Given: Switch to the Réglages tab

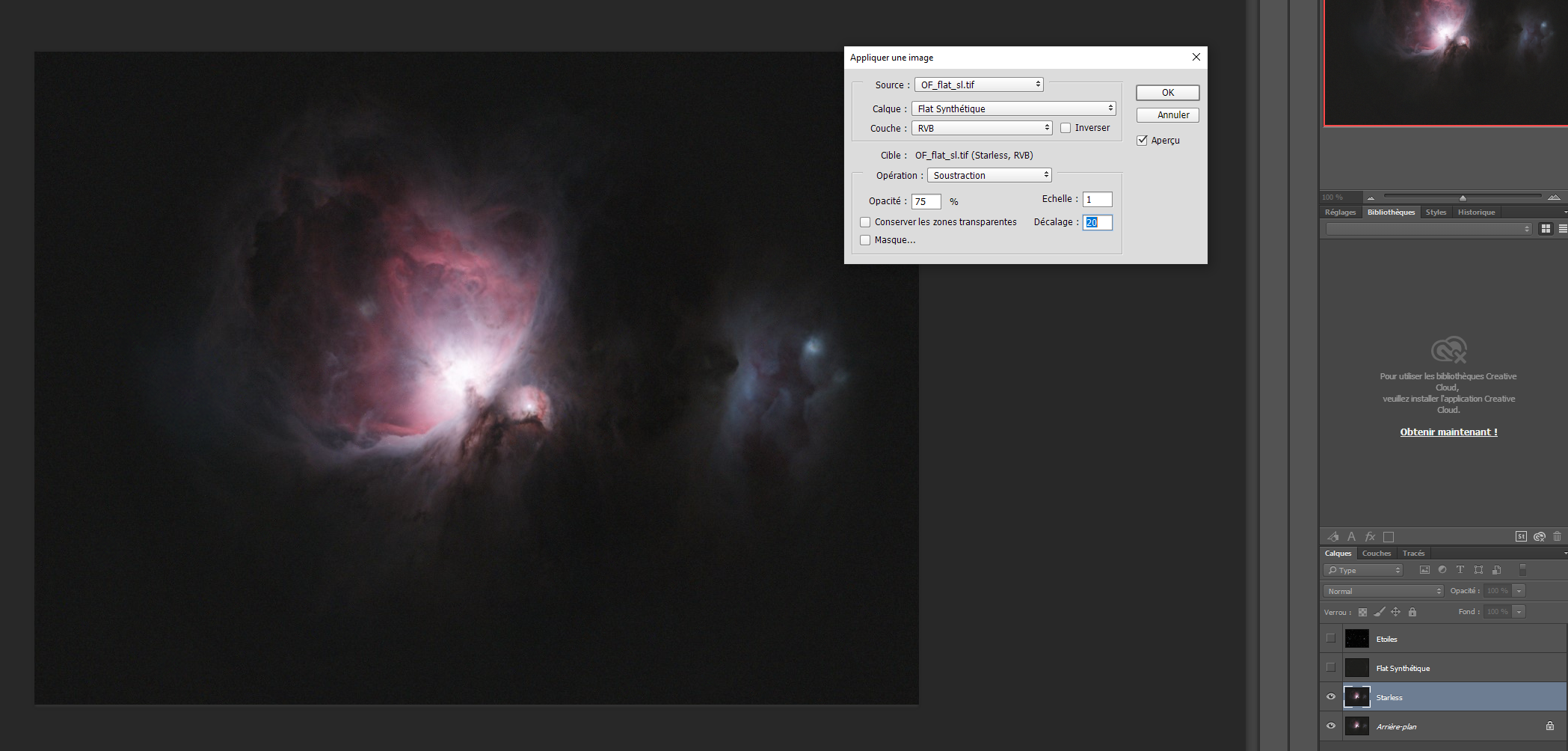Looking at the screenshot, I should pos(1340,212).
